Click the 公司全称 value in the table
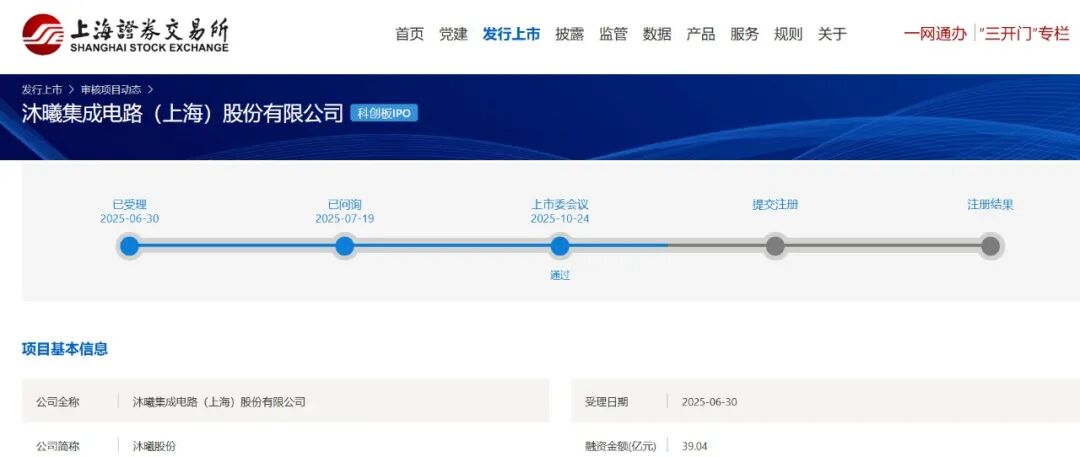This screenshot has height=457, width=1080. click(219, 402)
